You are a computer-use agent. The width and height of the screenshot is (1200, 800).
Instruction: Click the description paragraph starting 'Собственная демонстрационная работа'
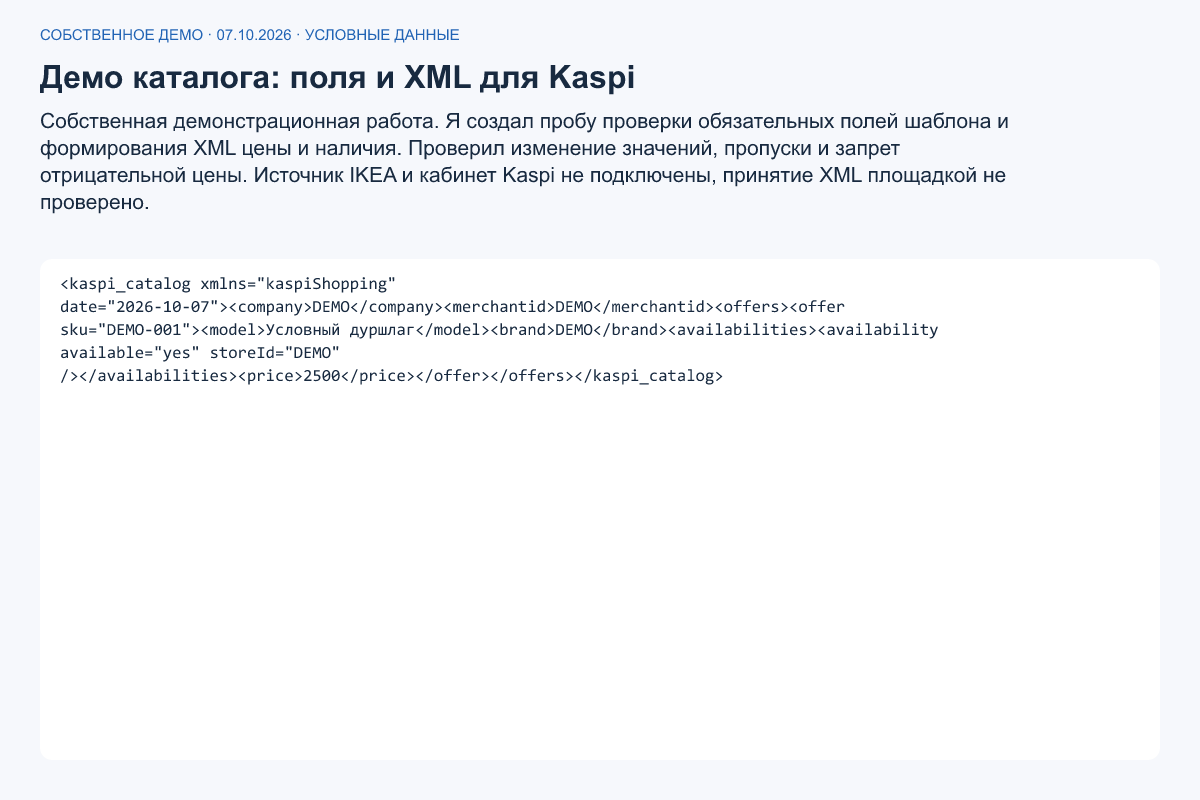[x=523, y=163]
